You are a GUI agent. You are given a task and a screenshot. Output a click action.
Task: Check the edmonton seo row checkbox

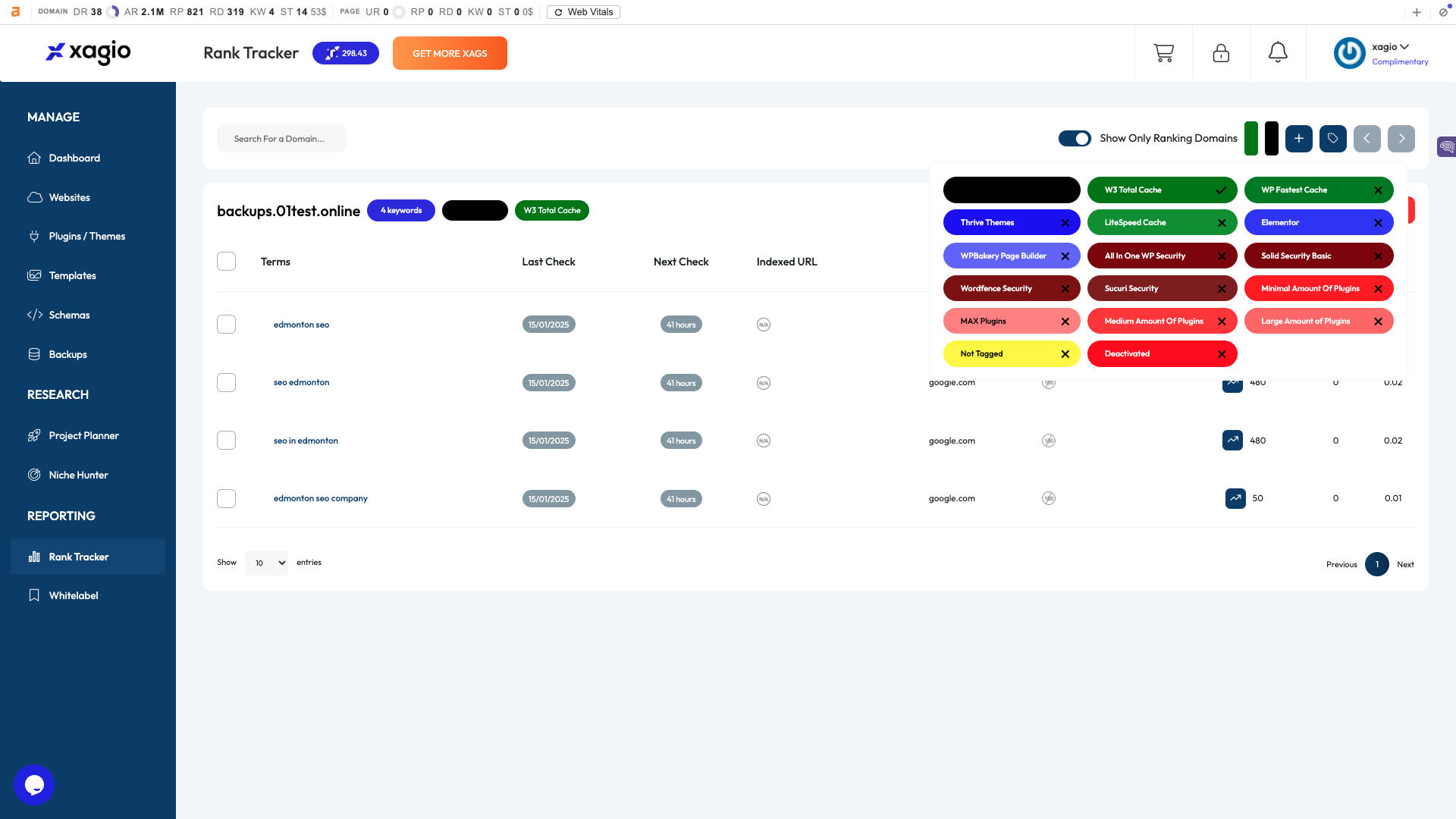coord(226,324)
